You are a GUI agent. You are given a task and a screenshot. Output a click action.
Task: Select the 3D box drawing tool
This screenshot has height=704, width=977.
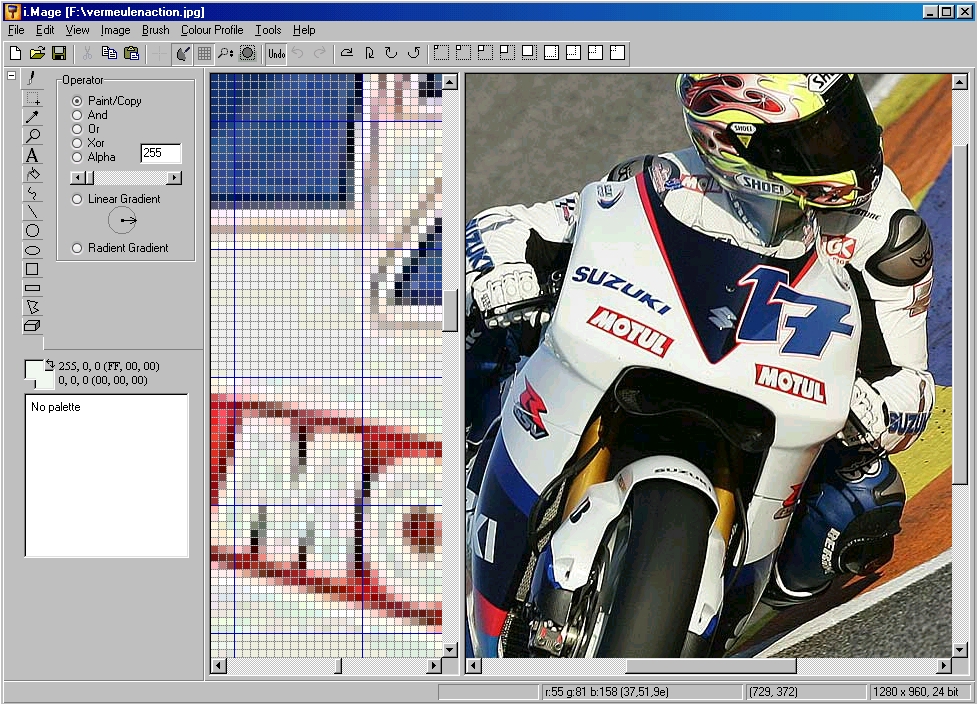[32, 326]
